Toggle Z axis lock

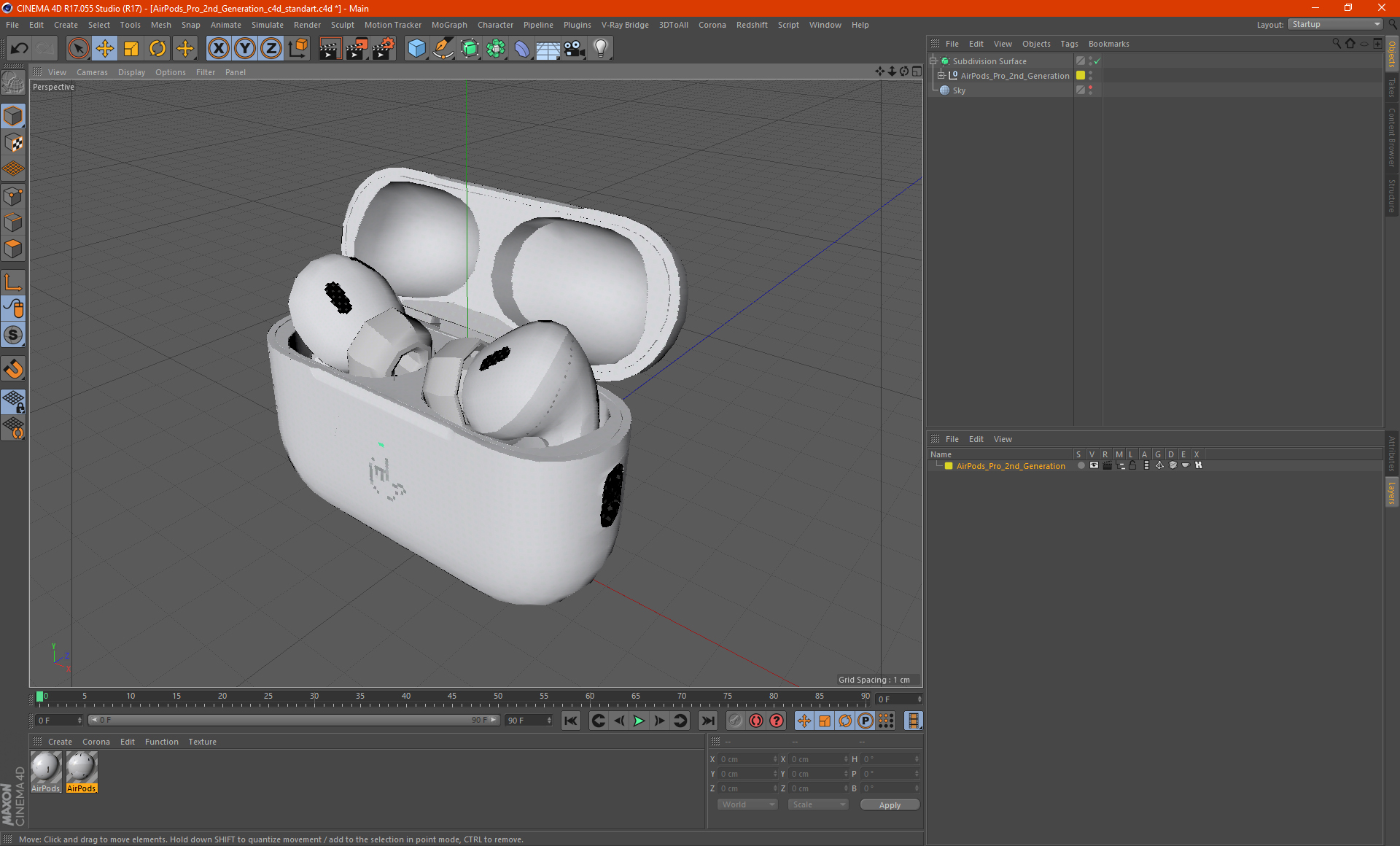coord(271,49)
